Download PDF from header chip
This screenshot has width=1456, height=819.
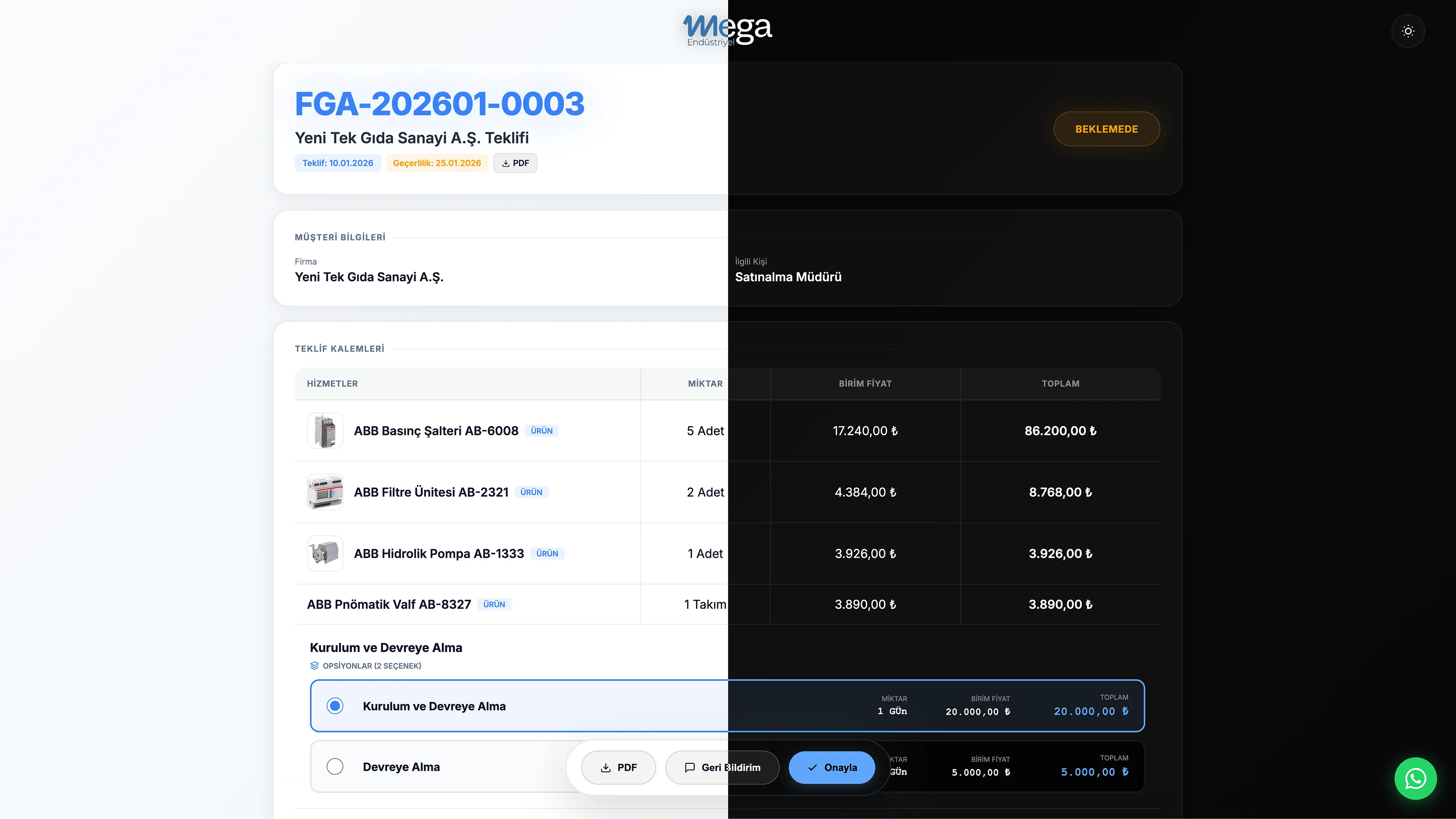point(515,163)
